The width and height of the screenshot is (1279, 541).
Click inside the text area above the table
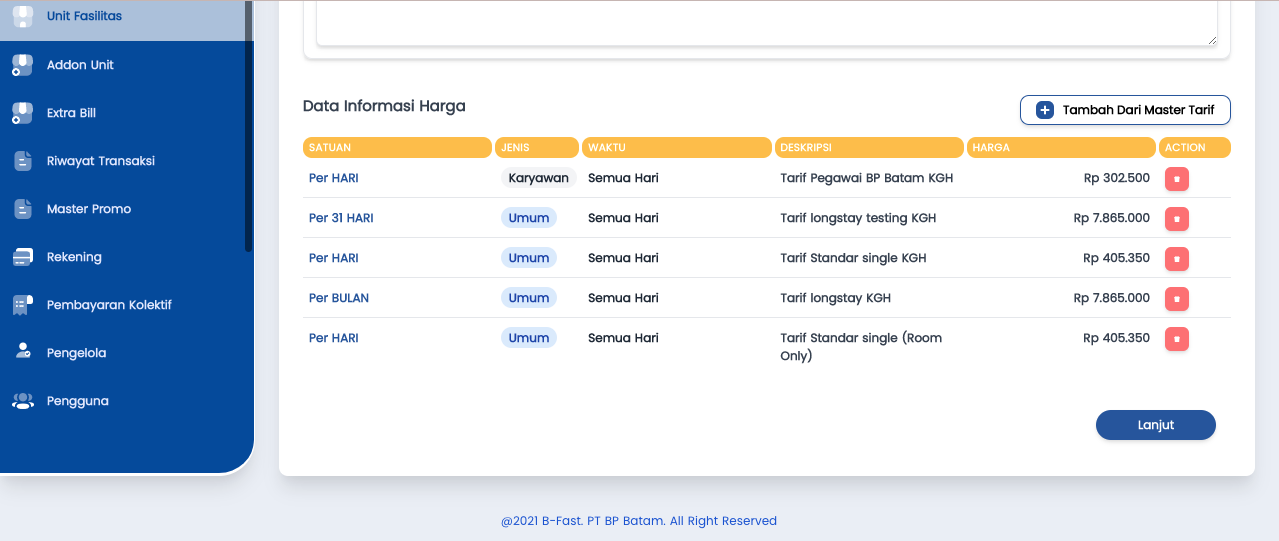pyautogui.click(x=766, y=22)
